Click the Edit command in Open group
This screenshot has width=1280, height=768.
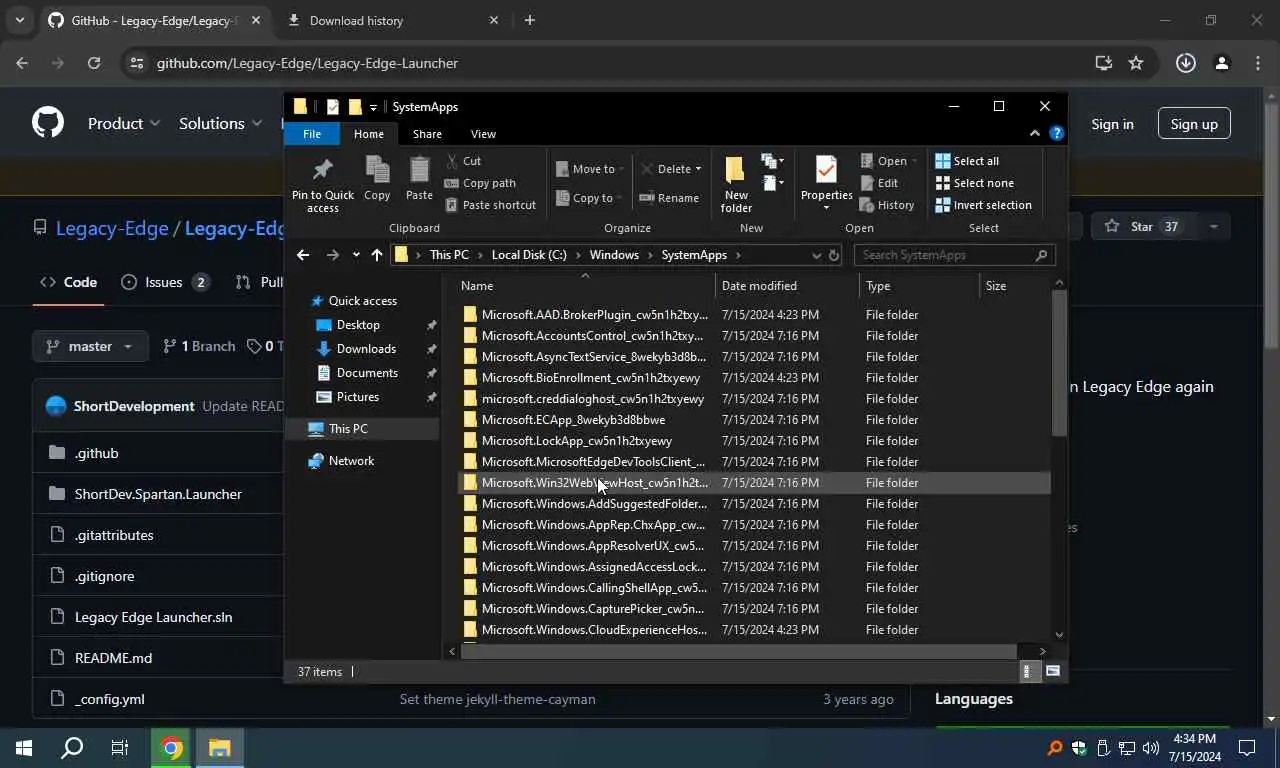(879, 183)
